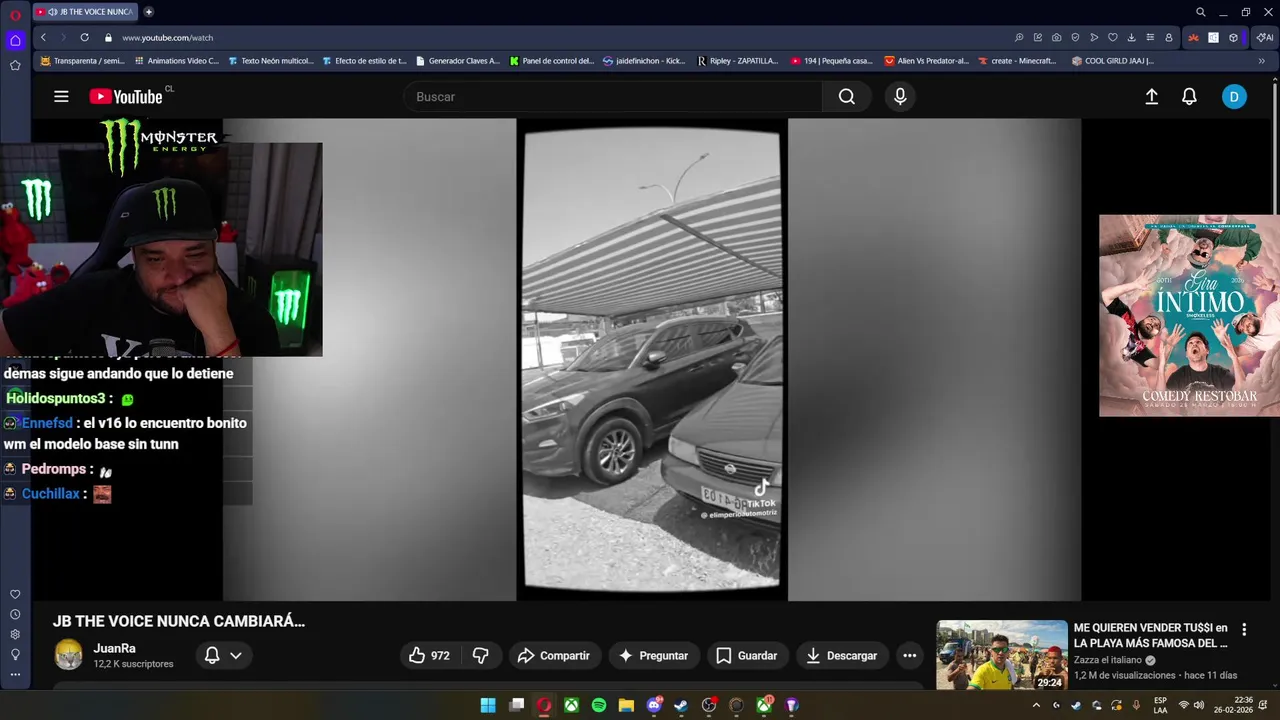The height and width of the screenshot is (720, 1280).
Task: Click the video player to pause
Action: pos(652,360)
